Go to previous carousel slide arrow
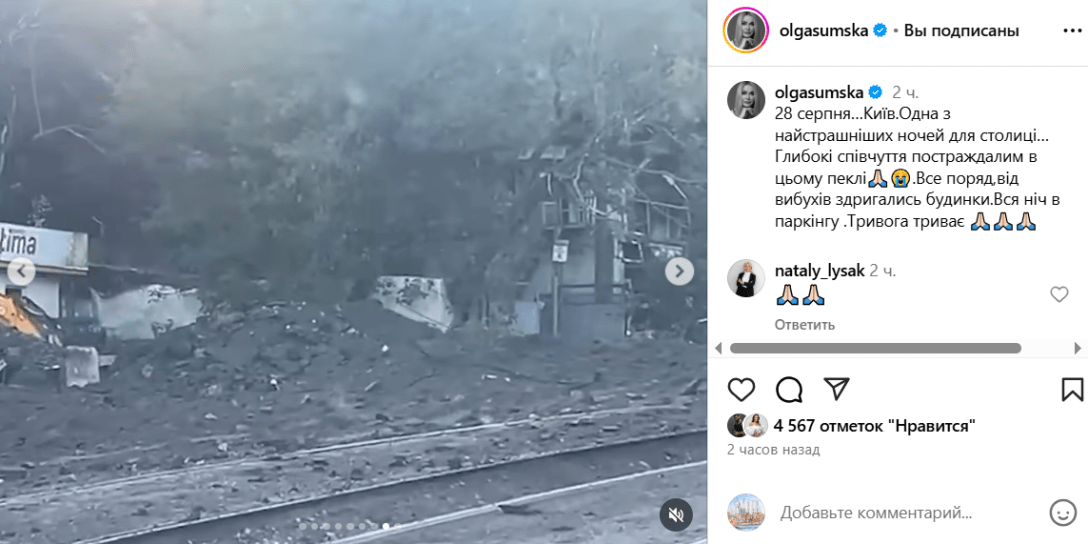 tap(21, 271)
